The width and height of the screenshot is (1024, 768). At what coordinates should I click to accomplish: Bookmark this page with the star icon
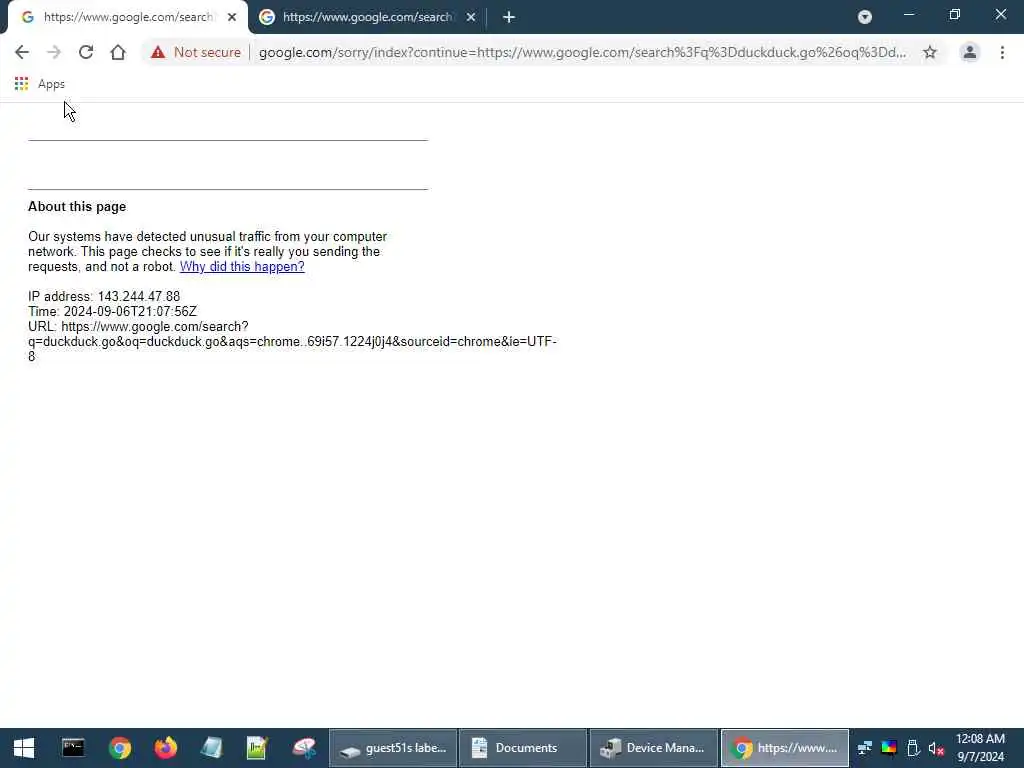[930, 52]
